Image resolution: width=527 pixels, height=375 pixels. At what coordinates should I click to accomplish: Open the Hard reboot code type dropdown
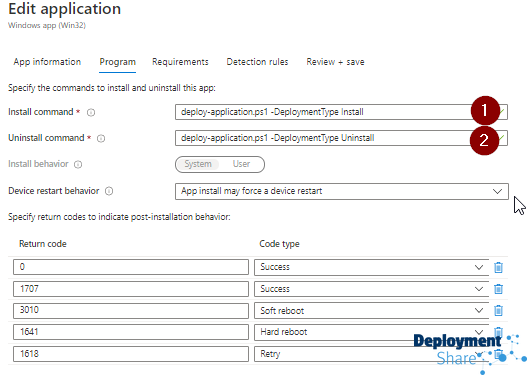click(371, 332)
